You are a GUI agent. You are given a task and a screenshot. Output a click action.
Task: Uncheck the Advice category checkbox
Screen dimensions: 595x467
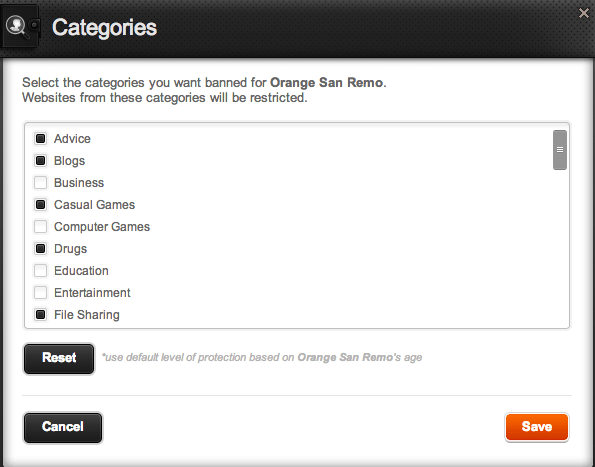[x=41, y=138]
